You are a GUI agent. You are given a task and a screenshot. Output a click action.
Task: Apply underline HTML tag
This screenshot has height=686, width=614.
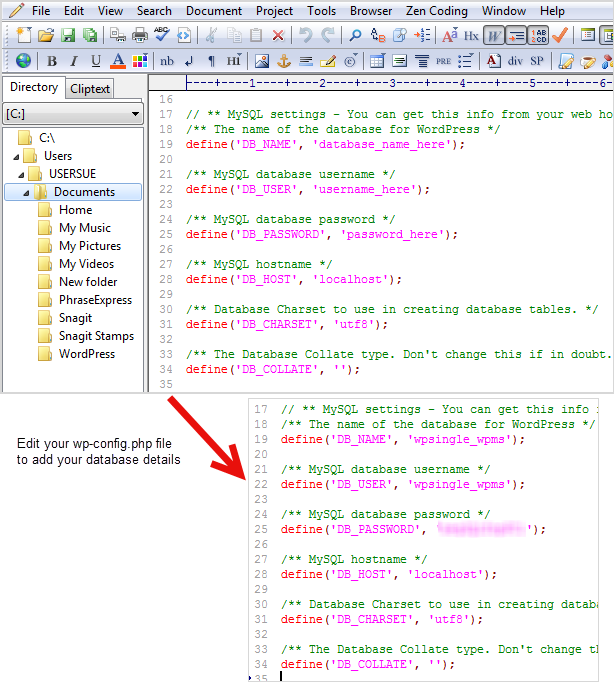coord(96,61)
